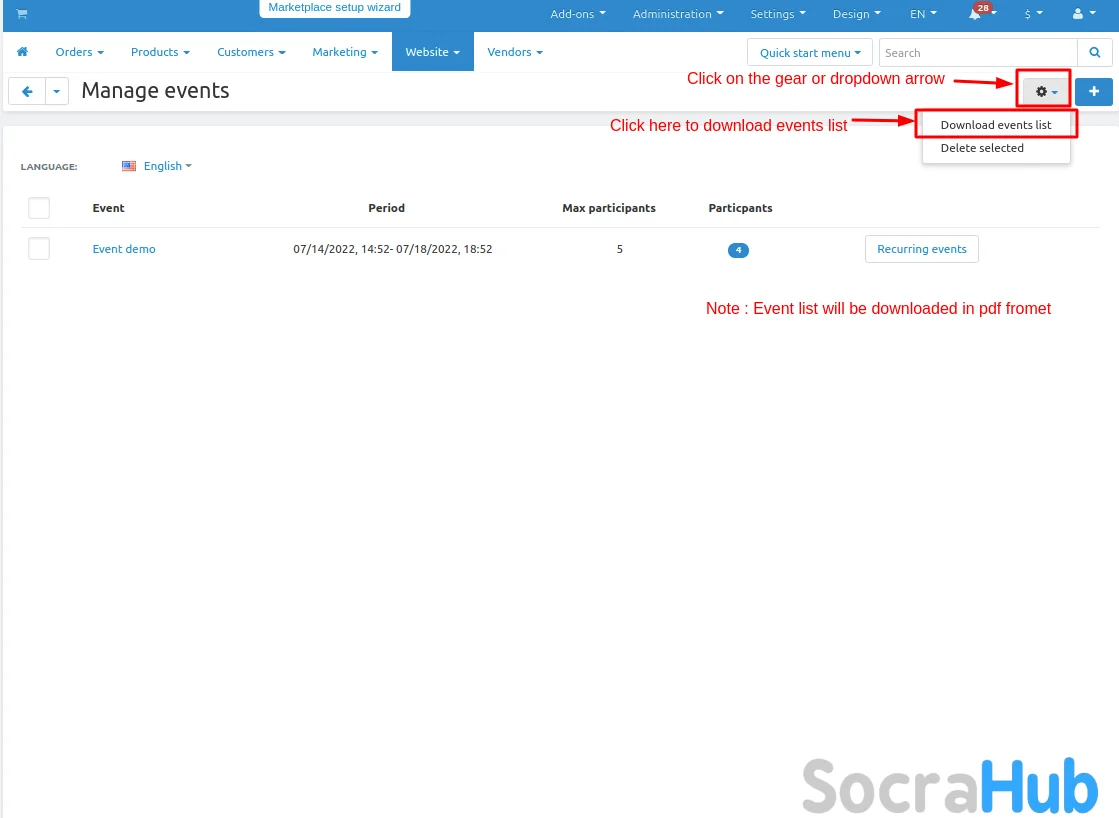Click the Recurring events button
The width and height of the screenshot is (1119, 818).
921,249
